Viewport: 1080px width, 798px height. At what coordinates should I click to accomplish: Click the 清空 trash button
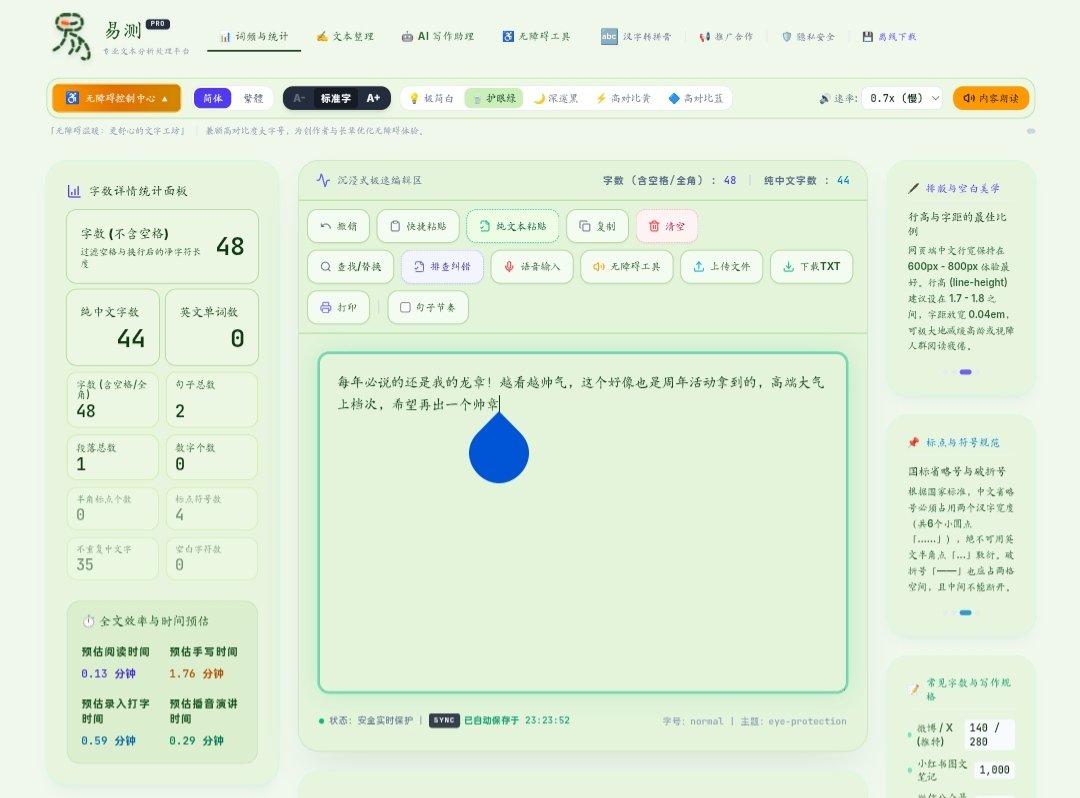pos(667,226)
